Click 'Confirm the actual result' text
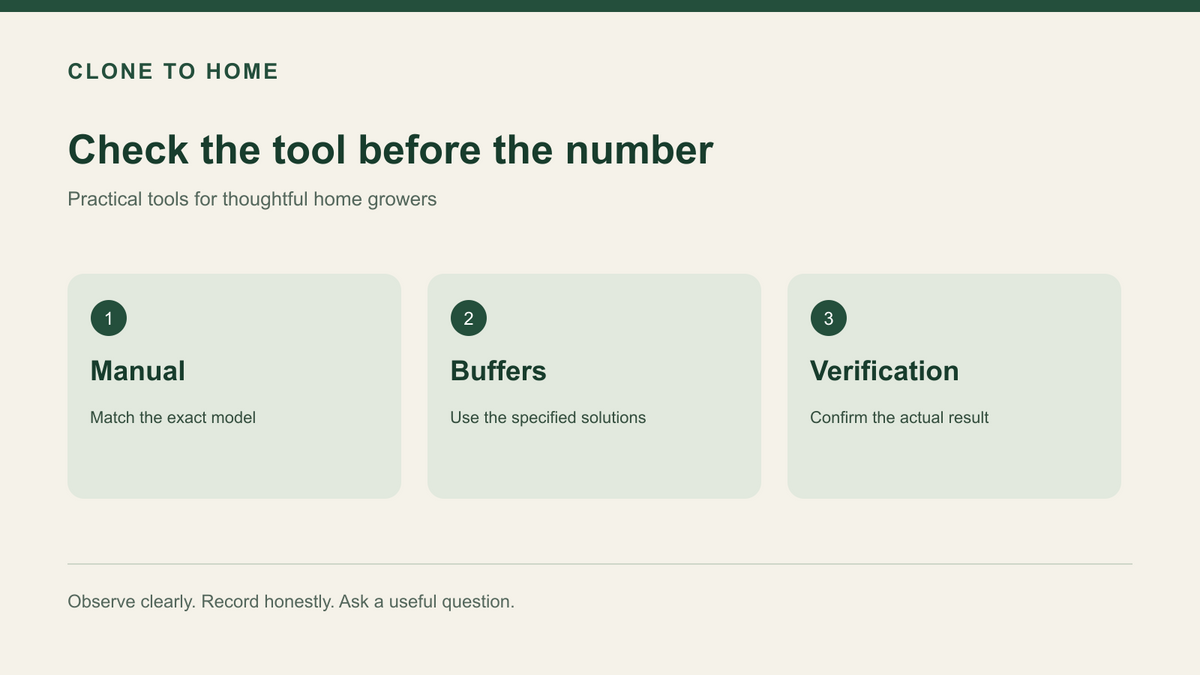 pos(899,417)
